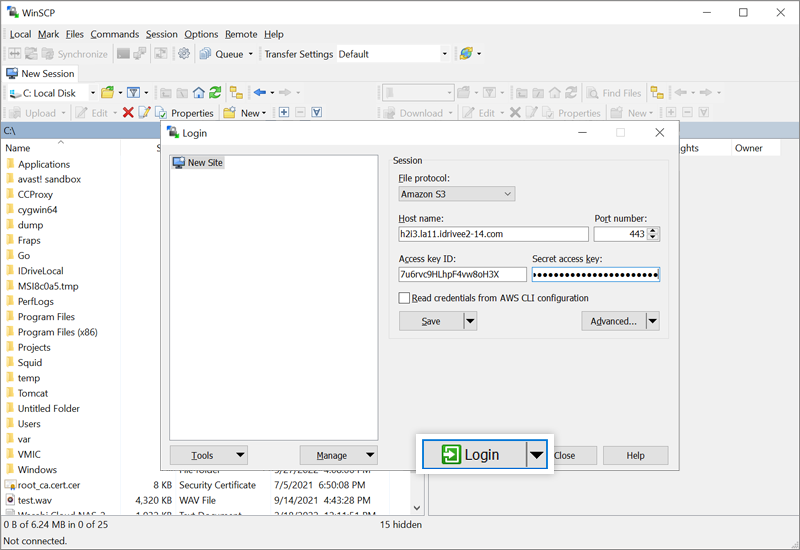This screenshot has width=800, height=550.
Task: Open the Options menu
Action: point(201,34)
